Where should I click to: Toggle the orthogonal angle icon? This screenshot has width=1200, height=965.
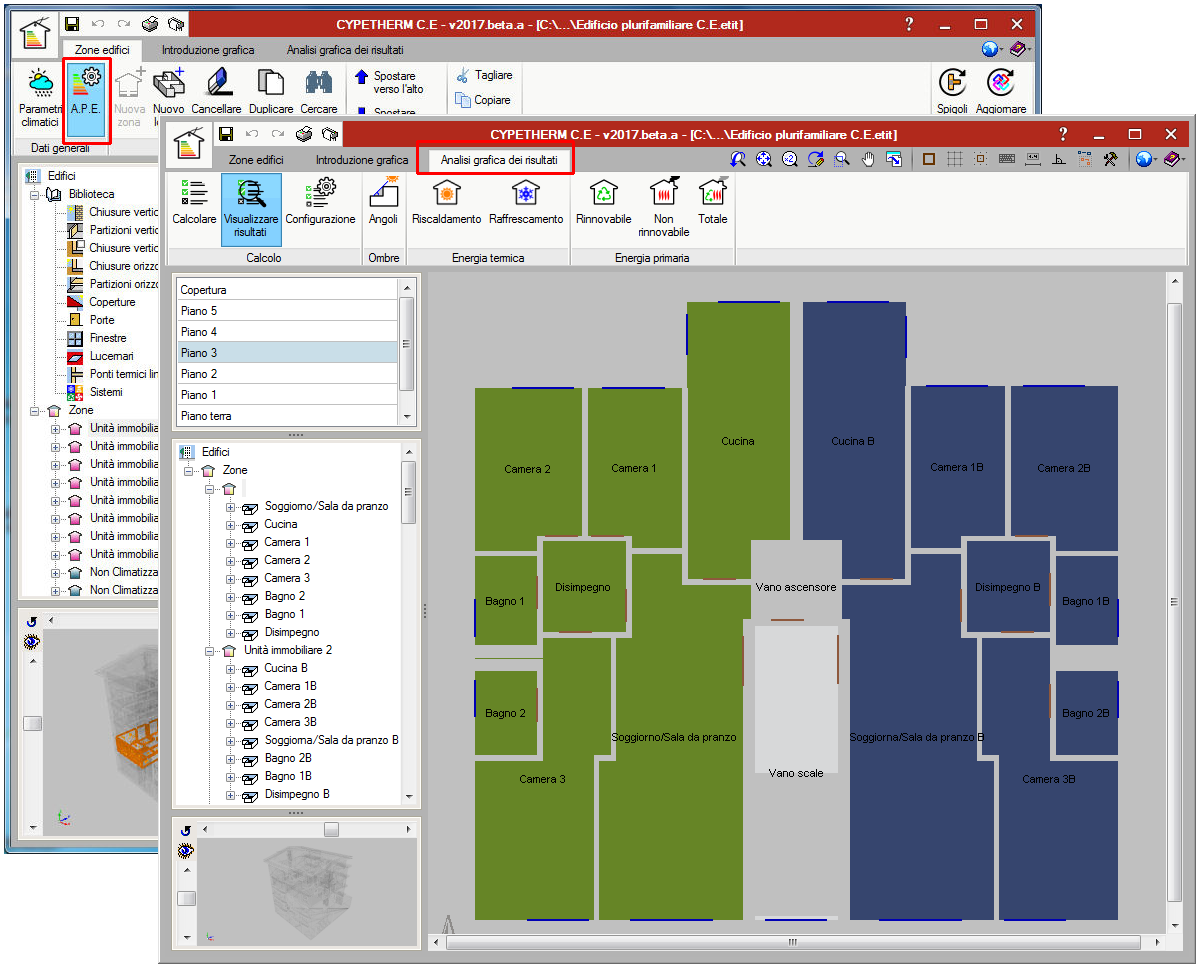pos(1059,159)
